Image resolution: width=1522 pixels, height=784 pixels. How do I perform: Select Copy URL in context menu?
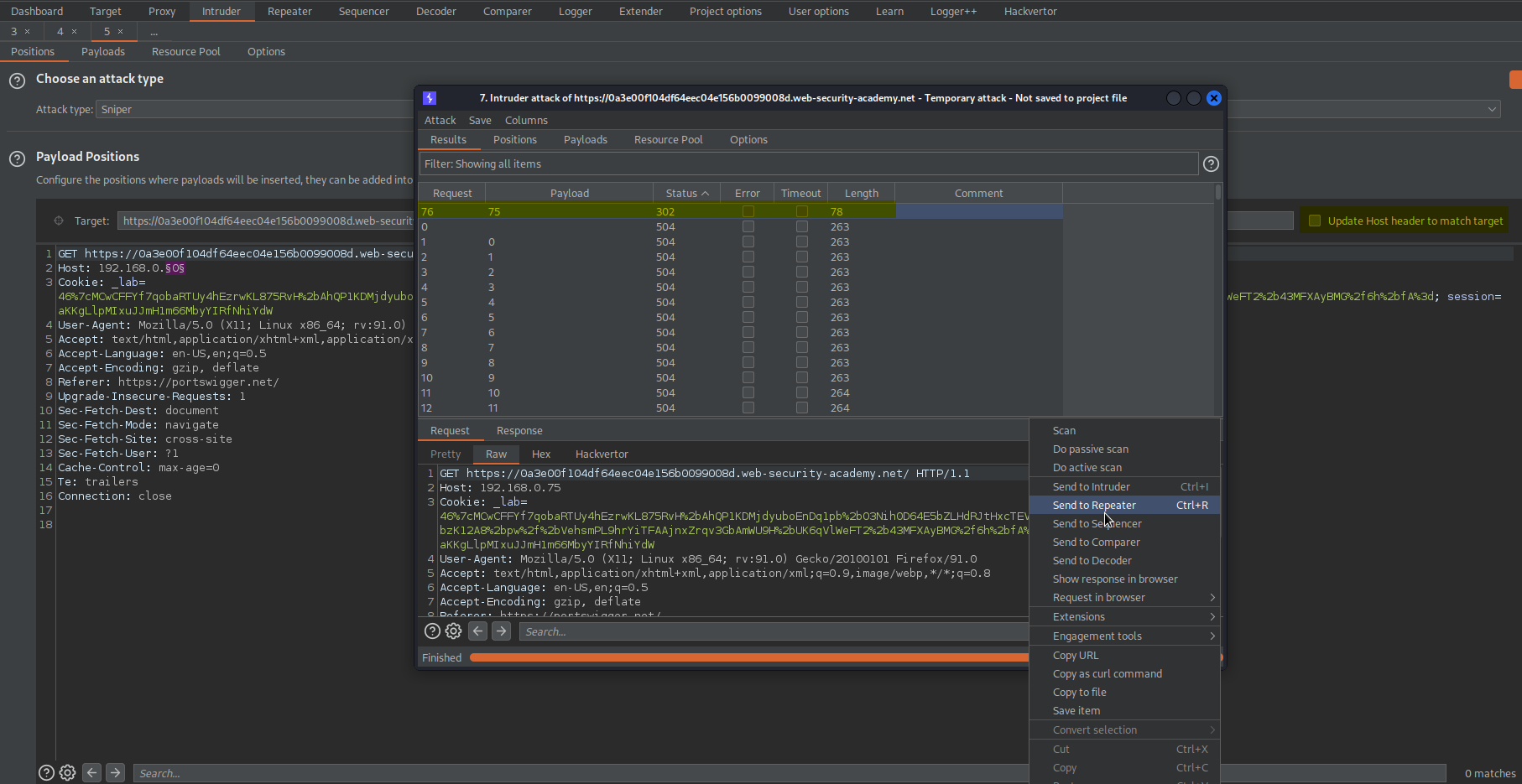1124,656
